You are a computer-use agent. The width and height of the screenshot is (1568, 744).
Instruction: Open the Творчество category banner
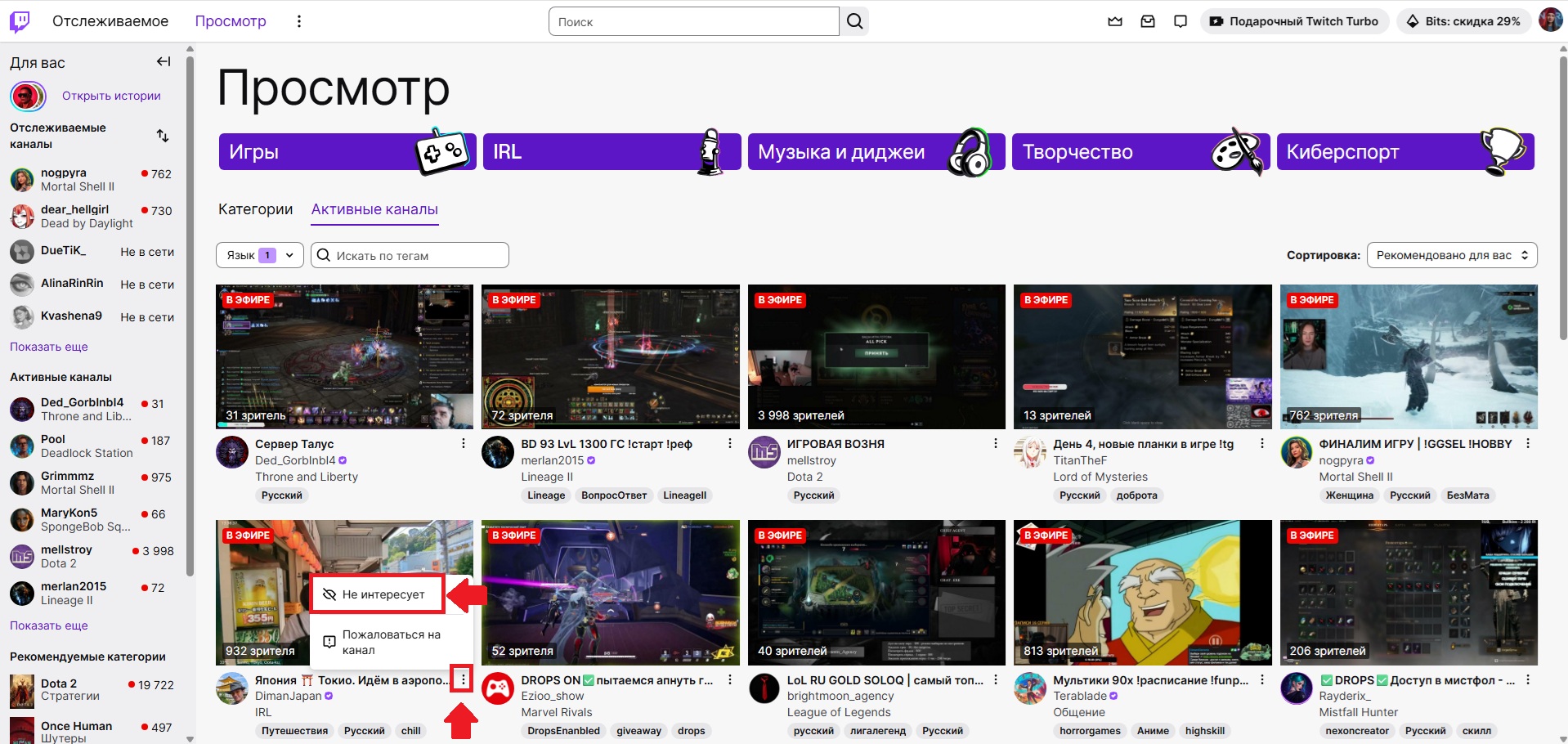pyautogui.click(x=1140, y=152)
